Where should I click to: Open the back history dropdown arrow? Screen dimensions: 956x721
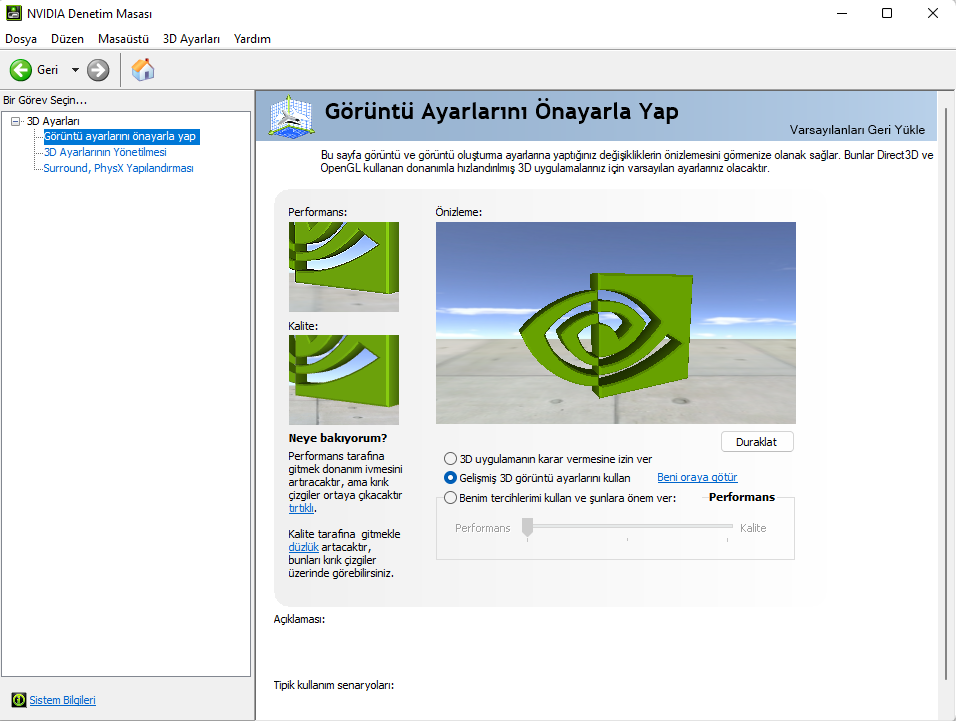pos(75,70)
